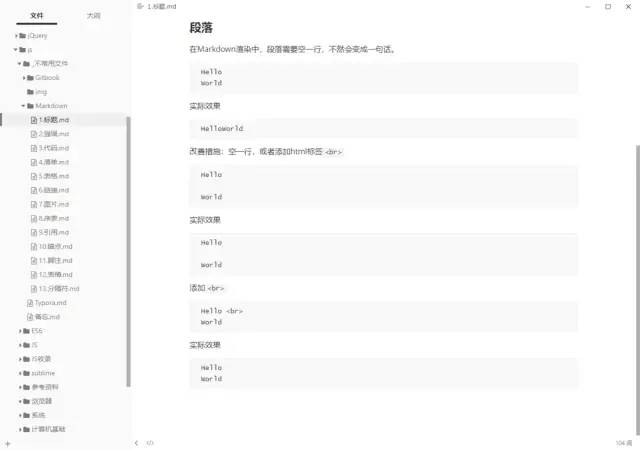Close the Typora window

[x=628, y=7]
